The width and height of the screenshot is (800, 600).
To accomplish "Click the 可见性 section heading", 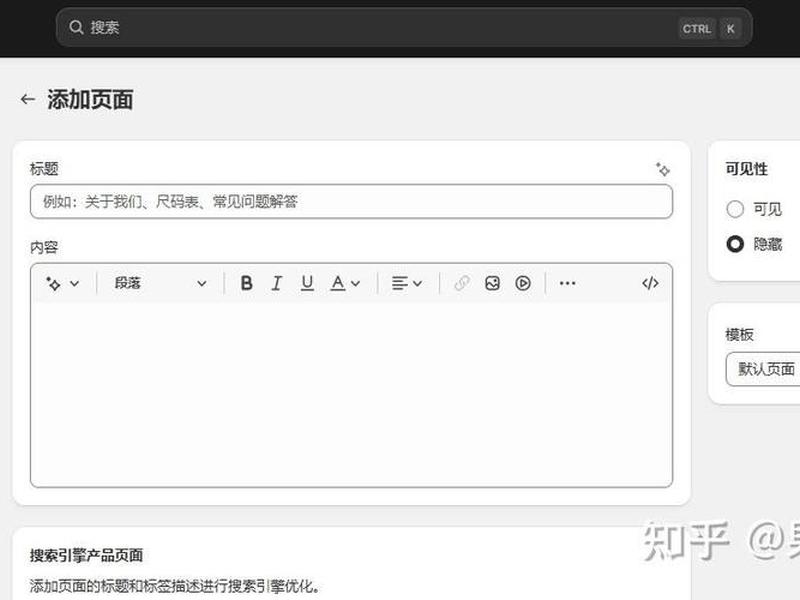I will [x=746, y=169].
